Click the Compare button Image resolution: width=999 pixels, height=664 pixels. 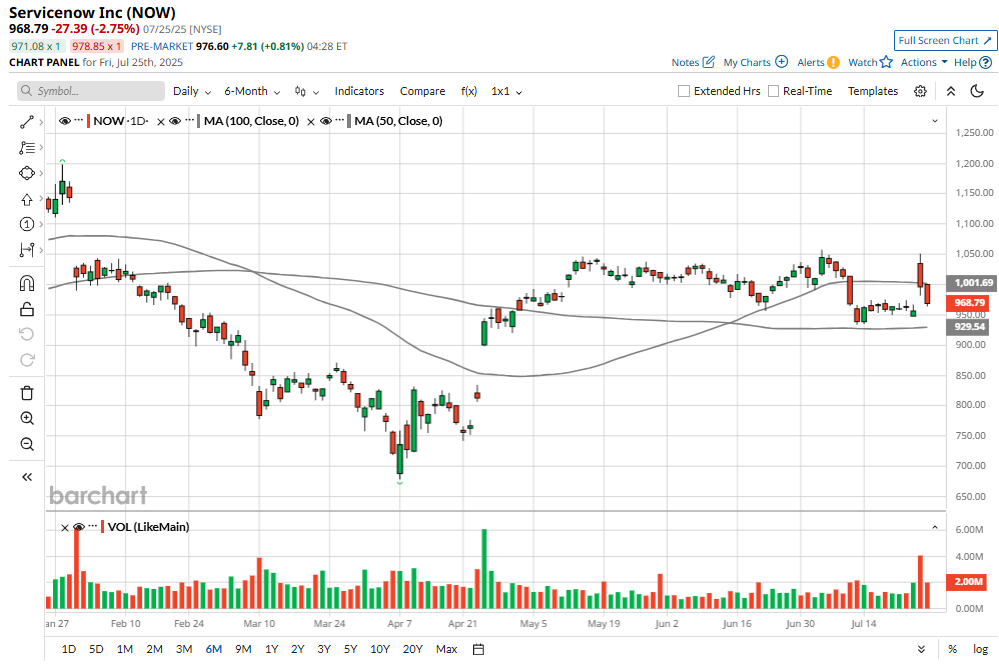[422, 91]
